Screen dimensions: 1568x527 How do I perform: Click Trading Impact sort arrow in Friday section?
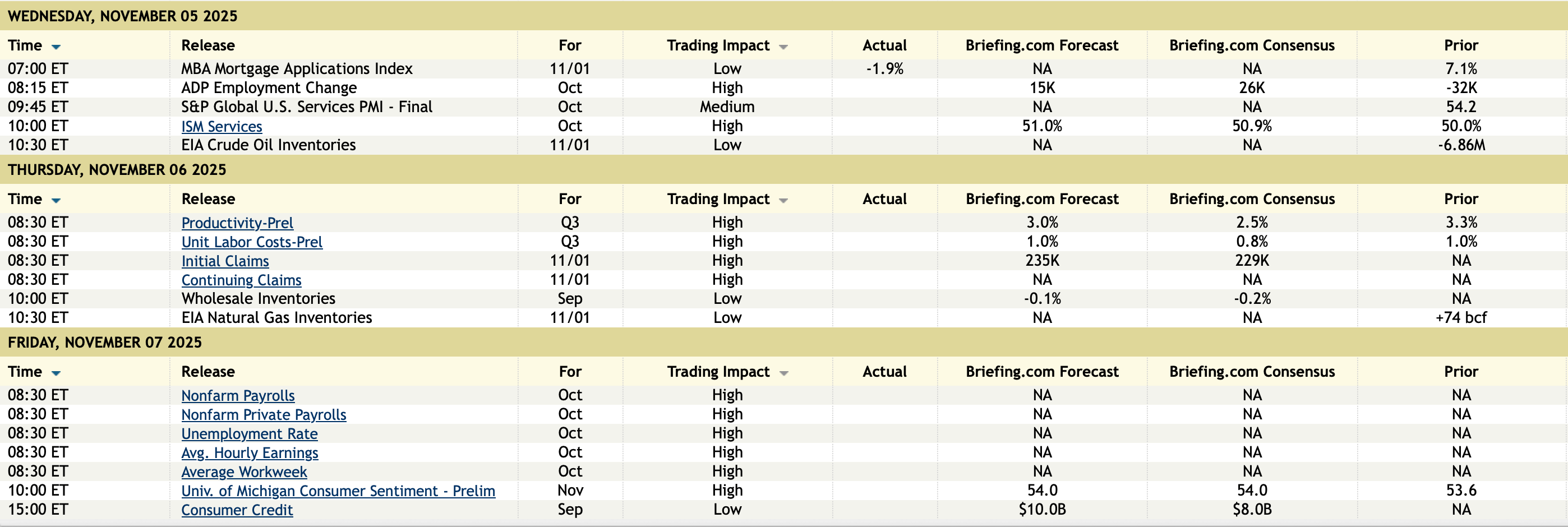[783, 373]
